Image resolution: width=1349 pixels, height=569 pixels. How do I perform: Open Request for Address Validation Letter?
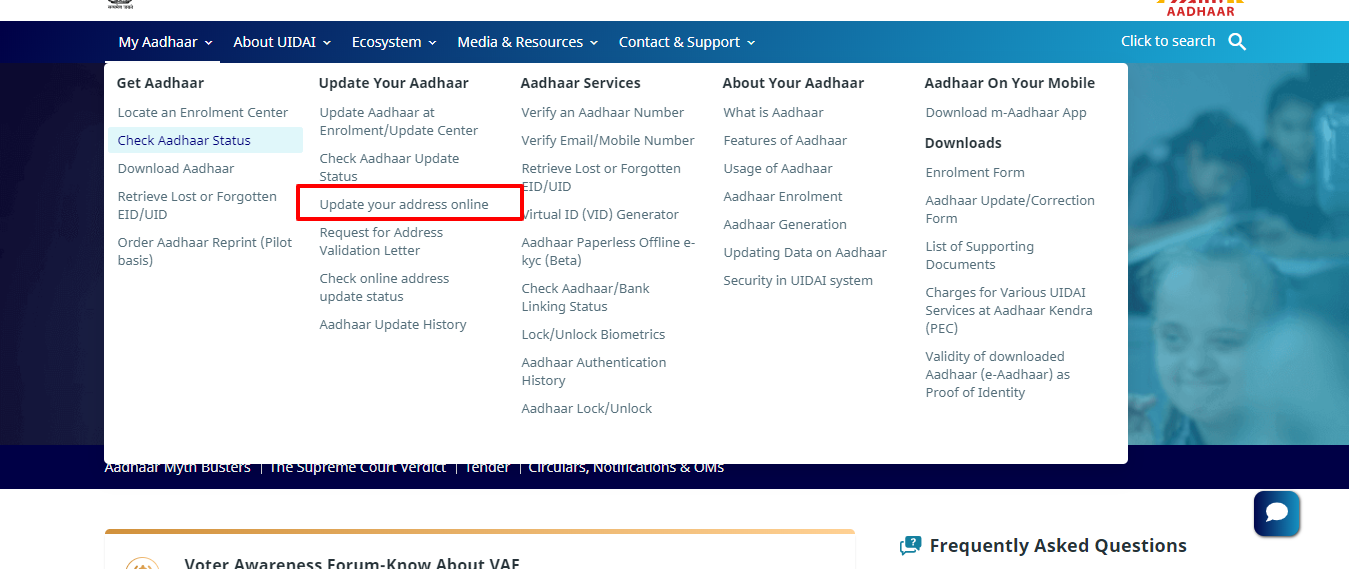(381, 242)
